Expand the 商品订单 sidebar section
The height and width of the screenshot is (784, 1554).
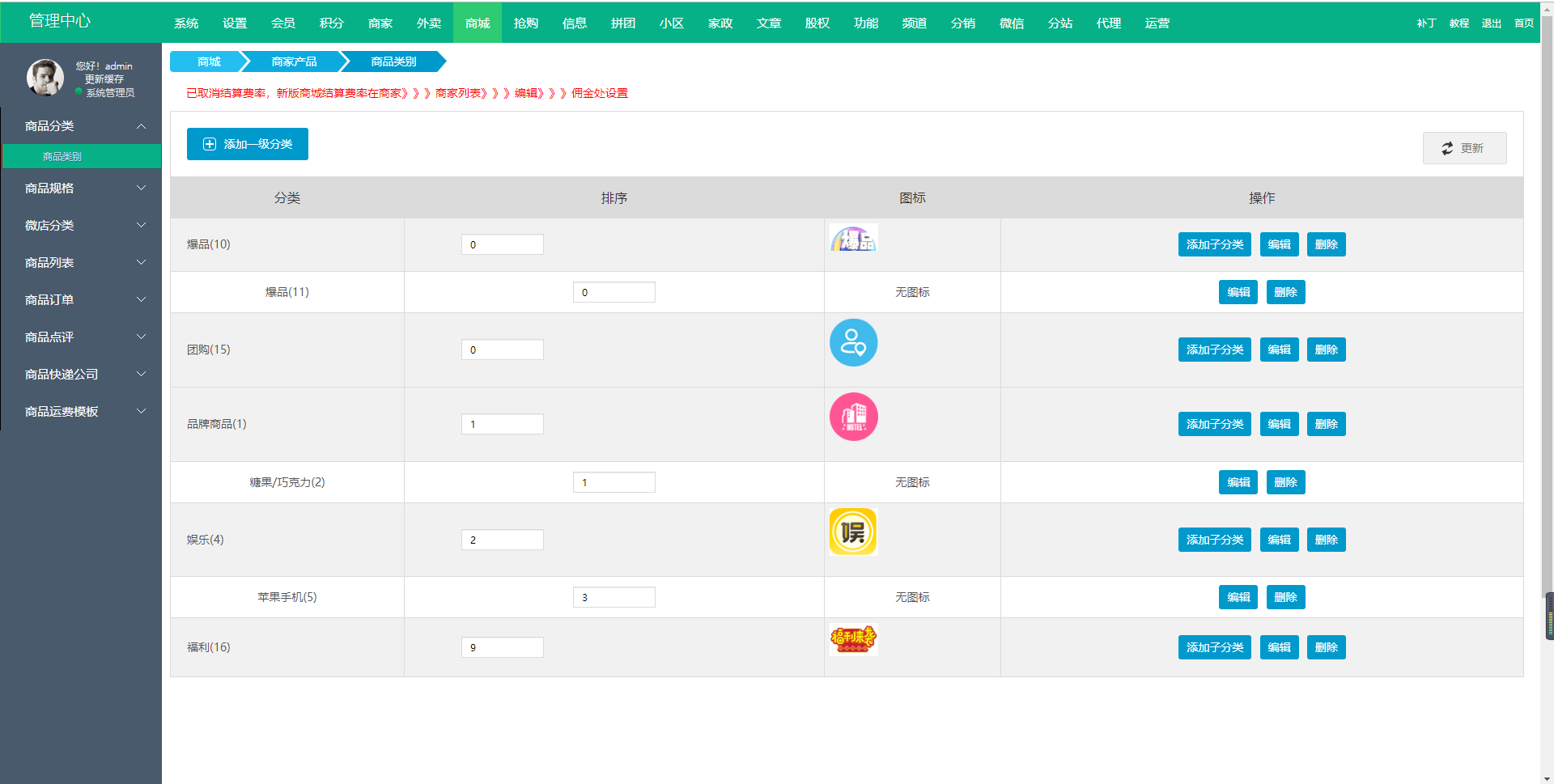click(81, 300)
